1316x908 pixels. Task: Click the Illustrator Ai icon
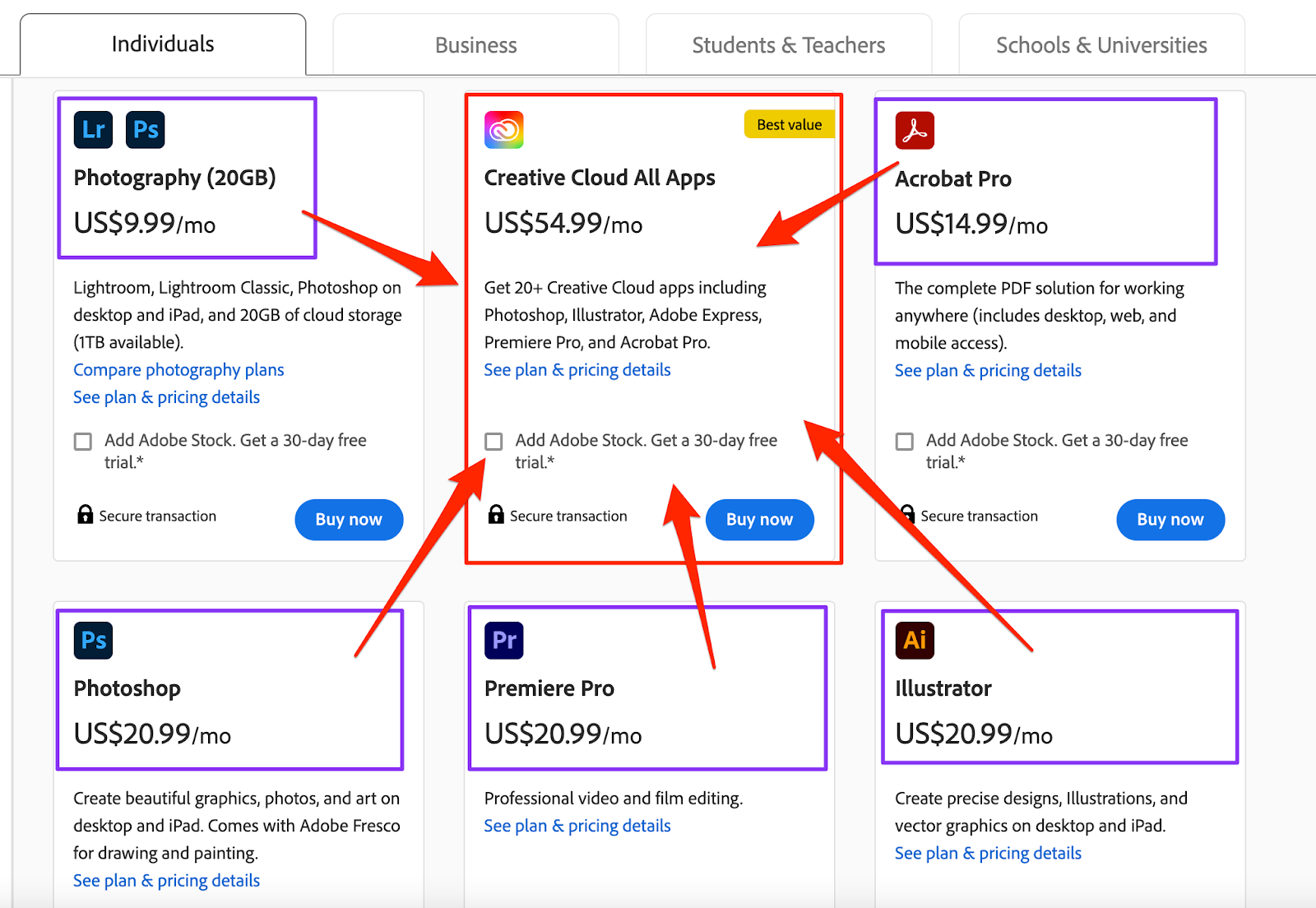[x=915, y=640]
